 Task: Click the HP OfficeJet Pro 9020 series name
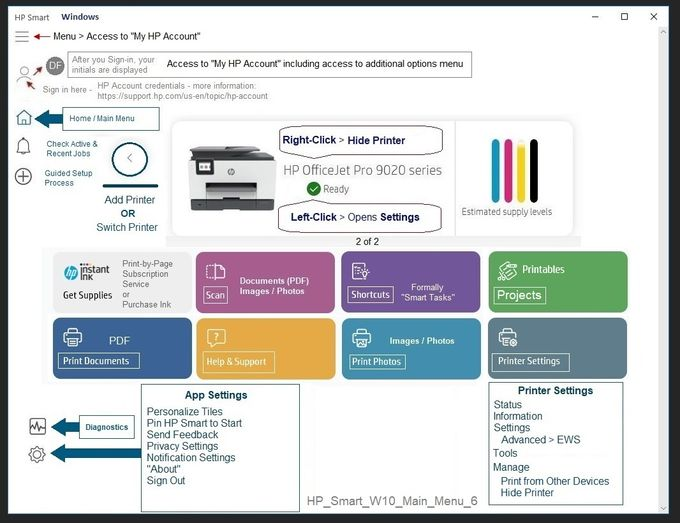[363, 170]
